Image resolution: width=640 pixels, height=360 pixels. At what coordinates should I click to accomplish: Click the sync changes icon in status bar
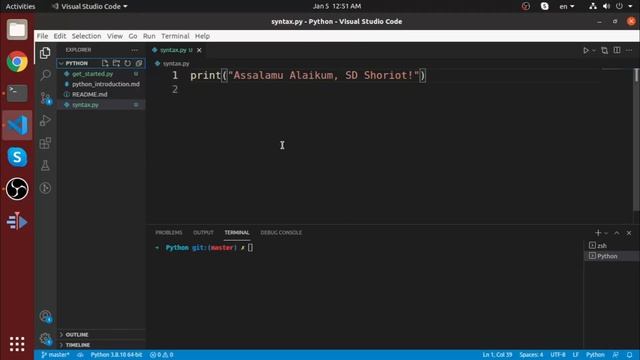coord(80,355)
